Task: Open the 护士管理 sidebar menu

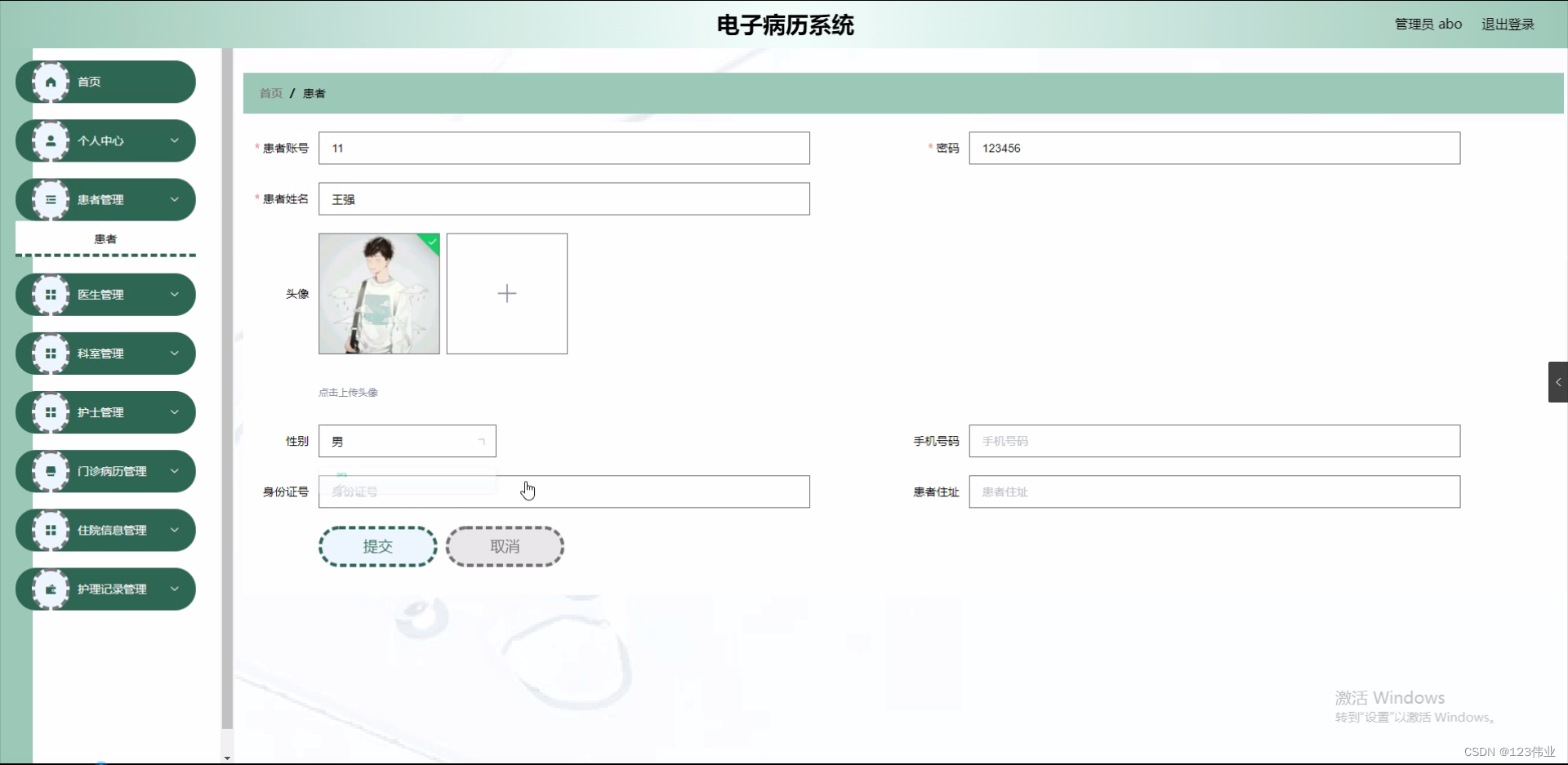Action: point(105,412)
